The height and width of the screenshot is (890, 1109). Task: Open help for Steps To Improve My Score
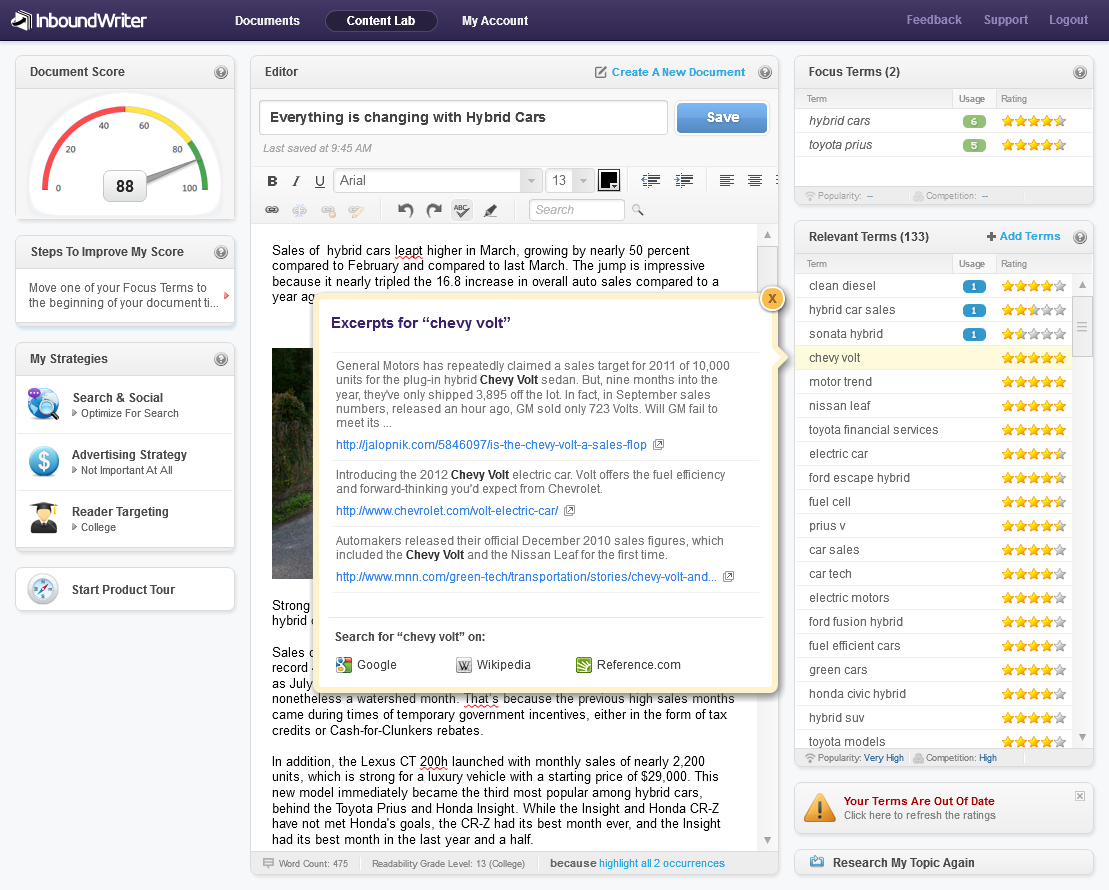tap(221, 253)
